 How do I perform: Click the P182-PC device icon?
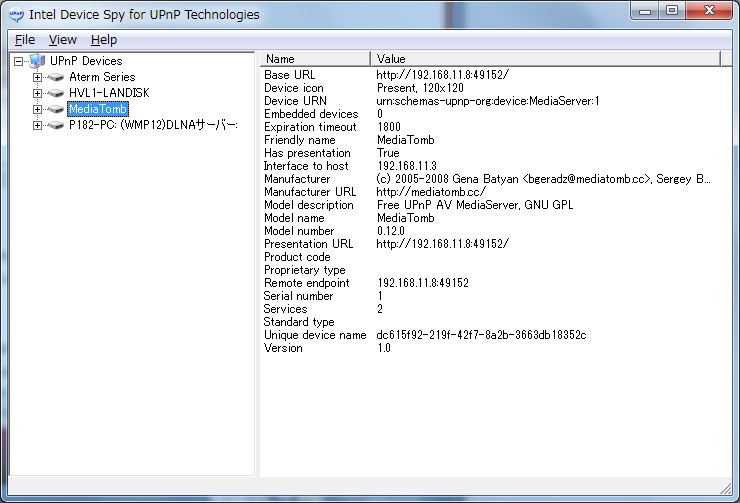click(x=56, y=125)
